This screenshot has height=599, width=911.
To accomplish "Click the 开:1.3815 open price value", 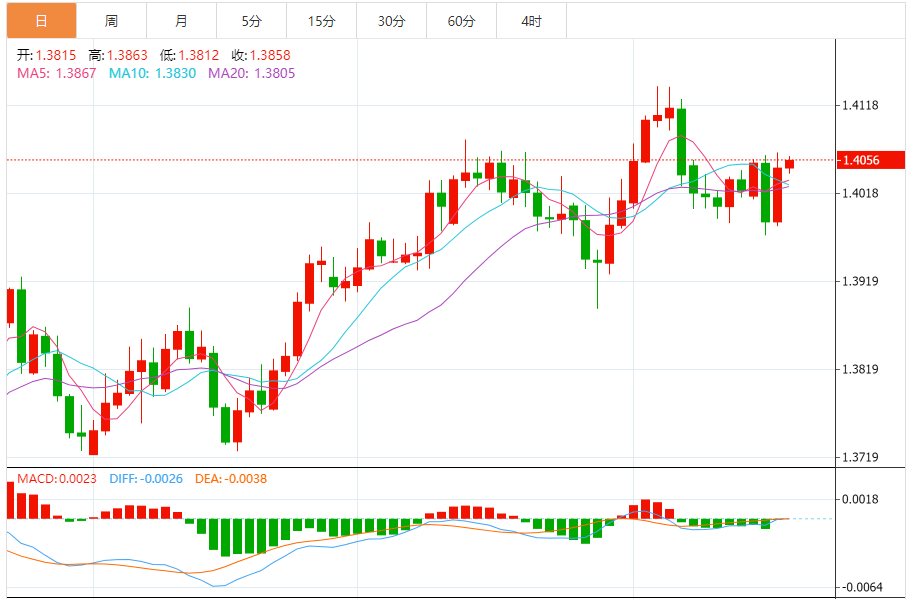I will pyautogui.click(x=46, y=55).
